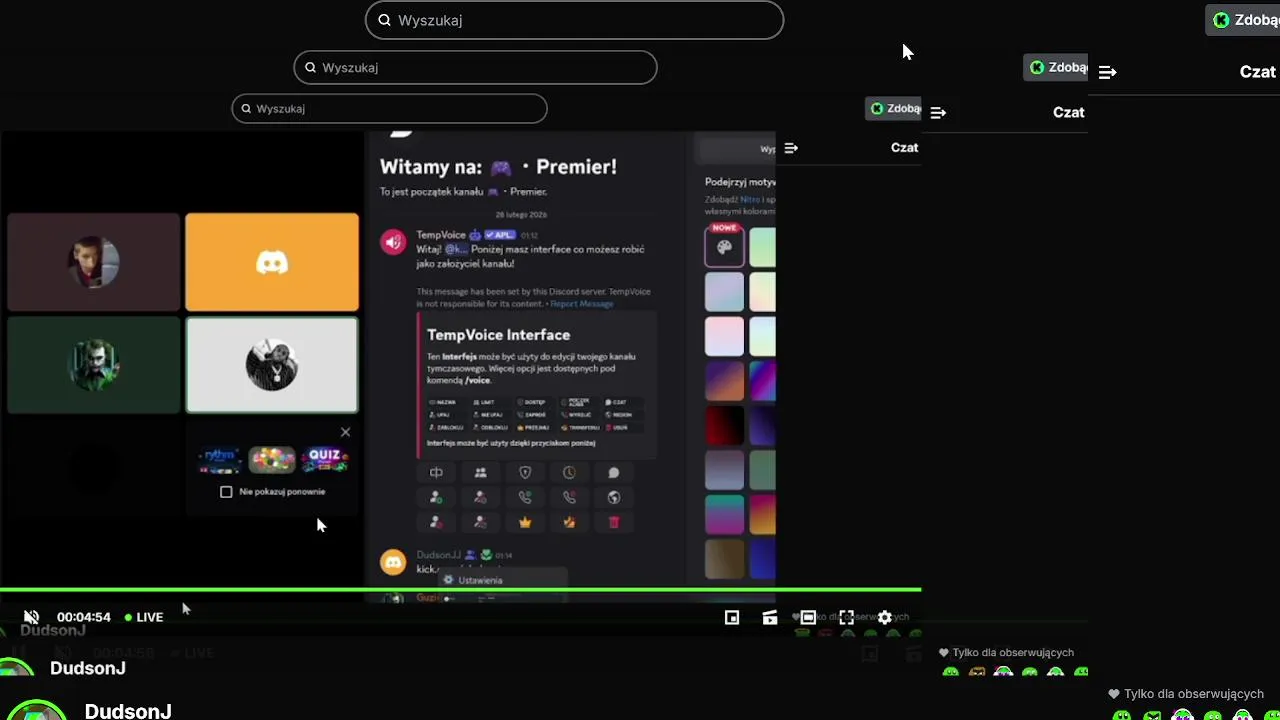Click TempVoice block user icon
The image size is (1280, 720).
pos(436,522)
